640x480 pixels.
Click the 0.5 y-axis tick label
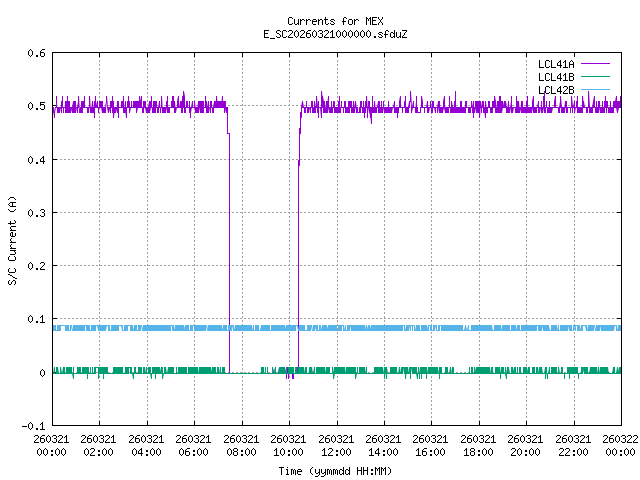coord(35,106)
